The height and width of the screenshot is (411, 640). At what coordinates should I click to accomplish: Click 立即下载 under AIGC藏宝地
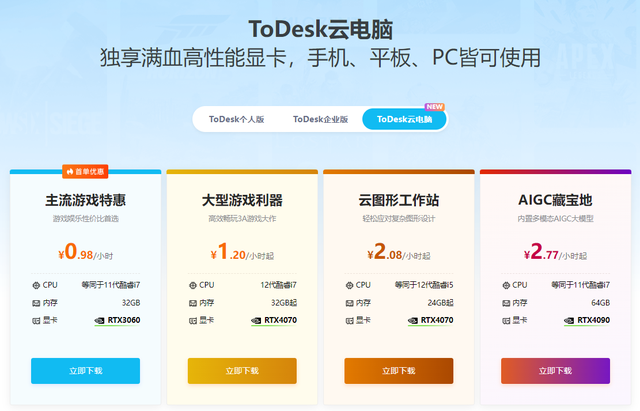click(x=556, y=371)
